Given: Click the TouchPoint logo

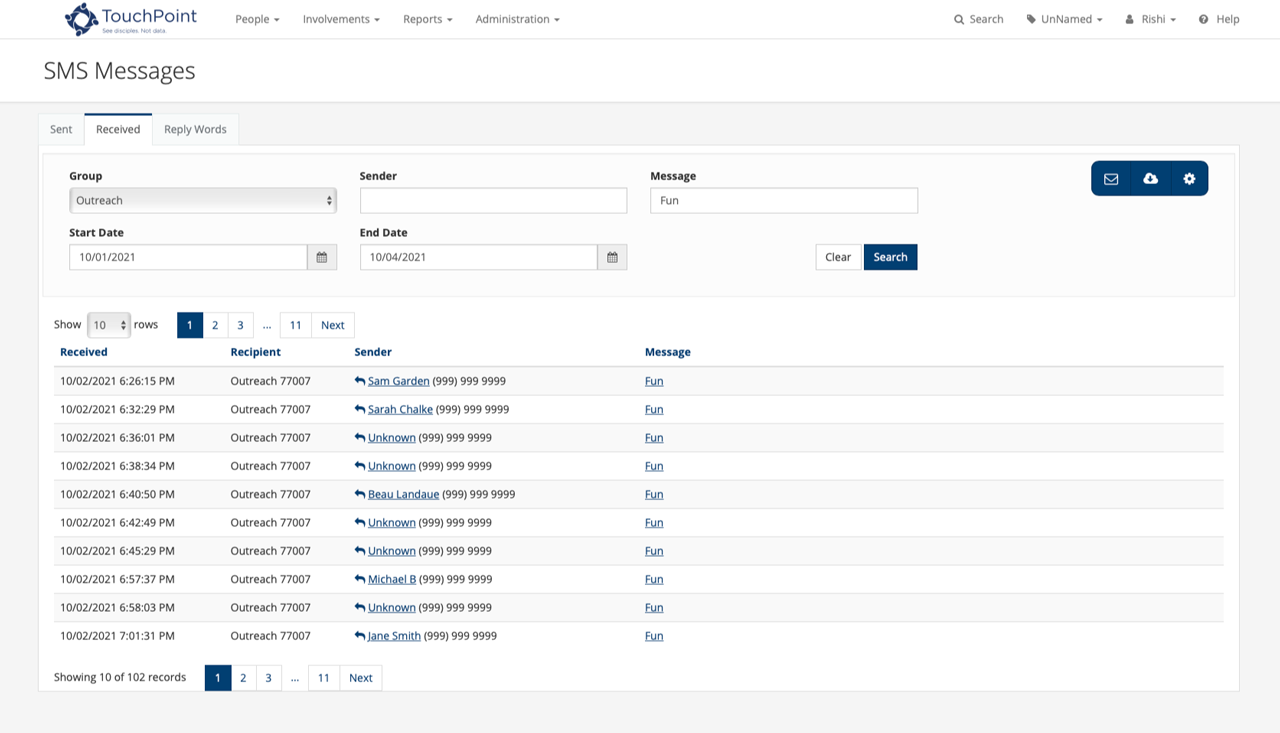Looking at the screenshot, I should pyautogui.click(x=131, y=19).
